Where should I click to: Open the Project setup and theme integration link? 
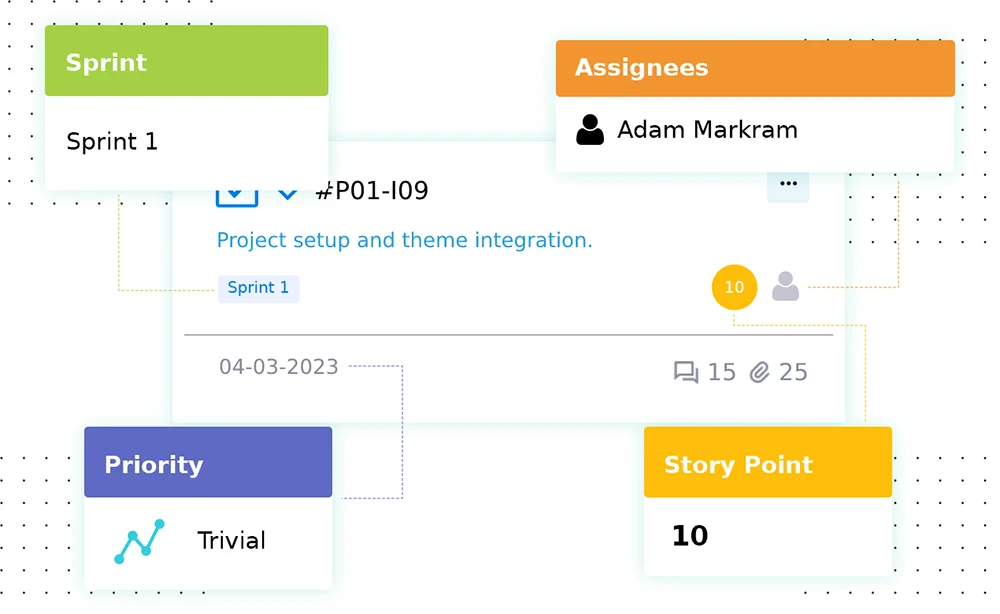point(404,240)
